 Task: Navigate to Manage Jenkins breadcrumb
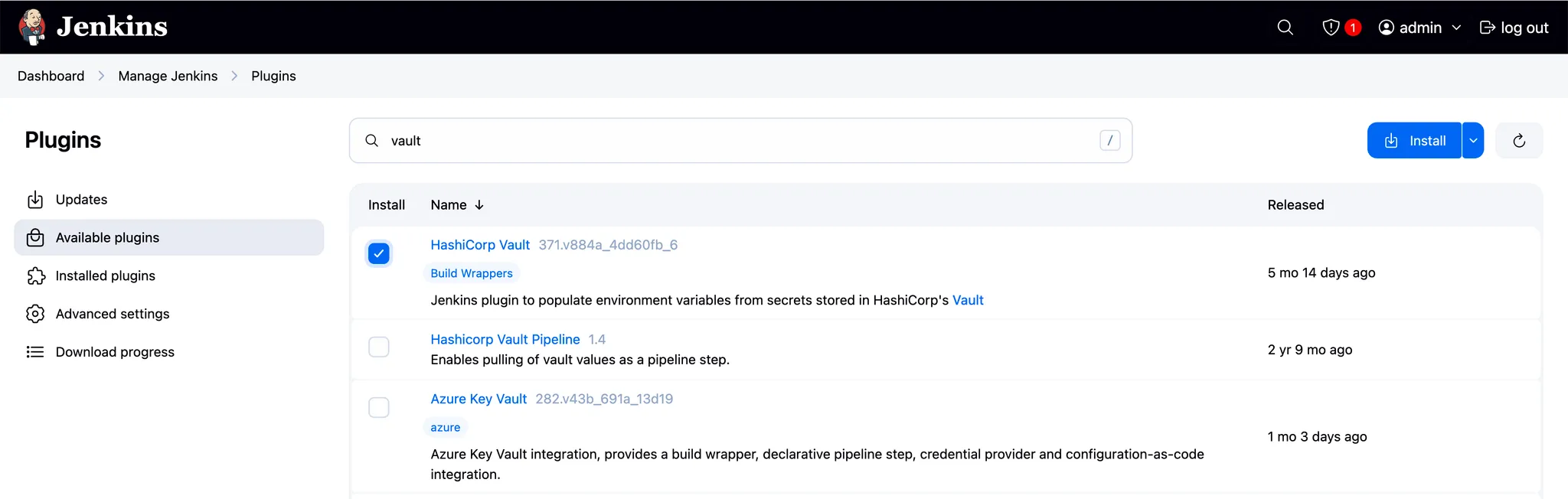click(x=168, y=76)
